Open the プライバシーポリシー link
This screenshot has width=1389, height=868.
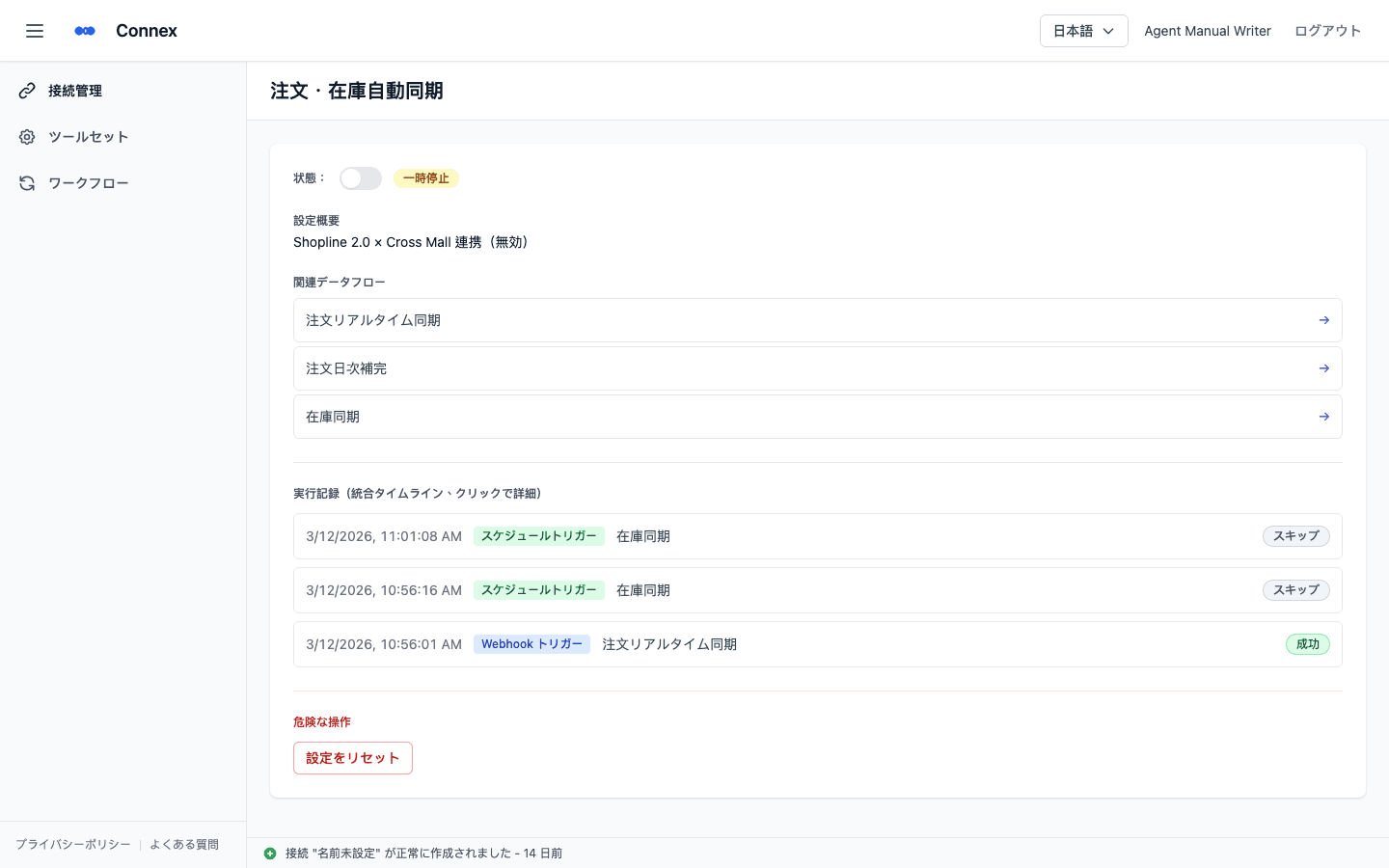[x=73, y=845]
